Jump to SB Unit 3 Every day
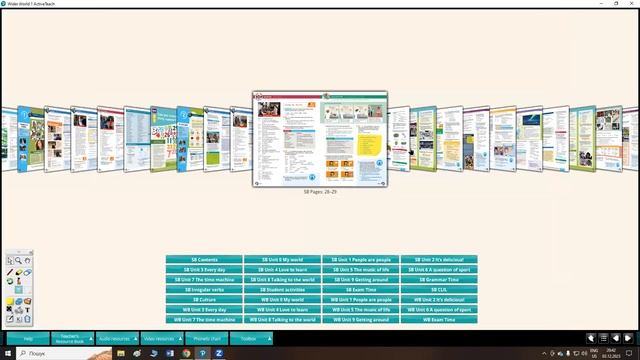The image size is (640, 360). (204, 269)
